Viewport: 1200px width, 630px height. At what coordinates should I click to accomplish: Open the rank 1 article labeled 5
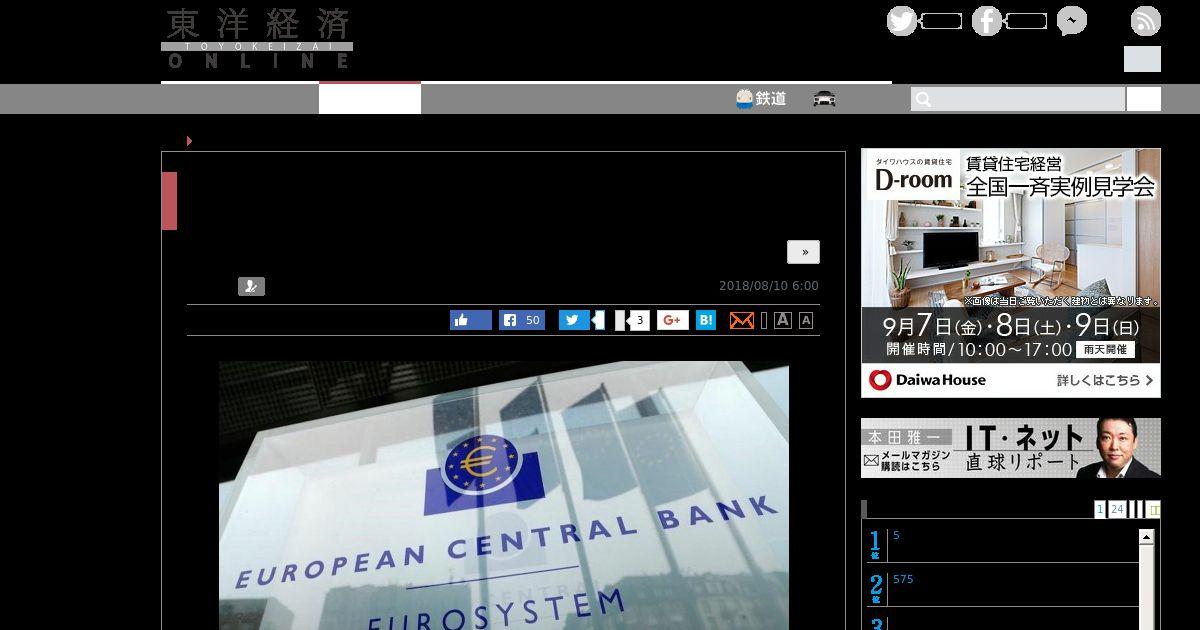point(896,535)
